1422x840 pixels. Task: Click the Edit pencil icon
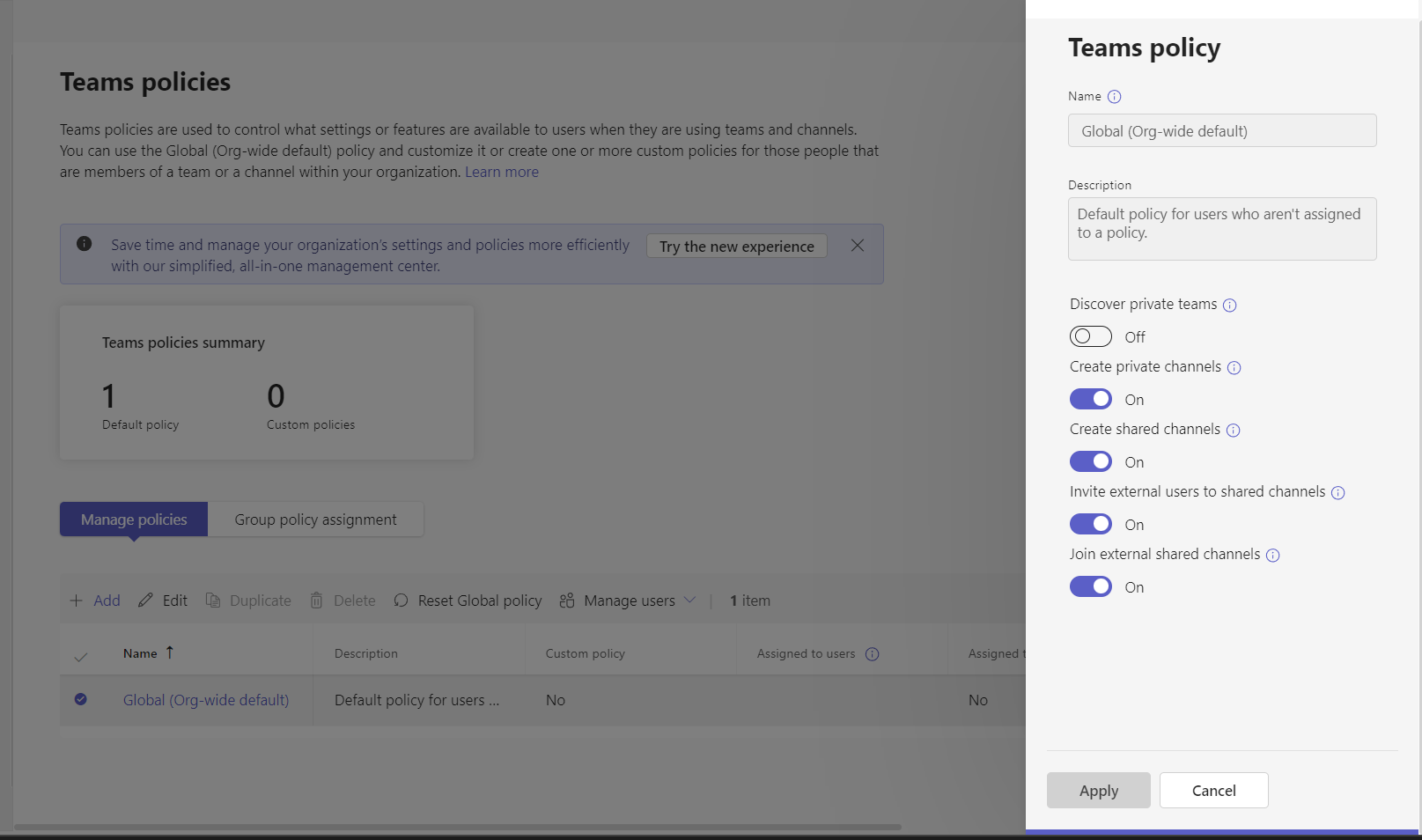point(145,601)
